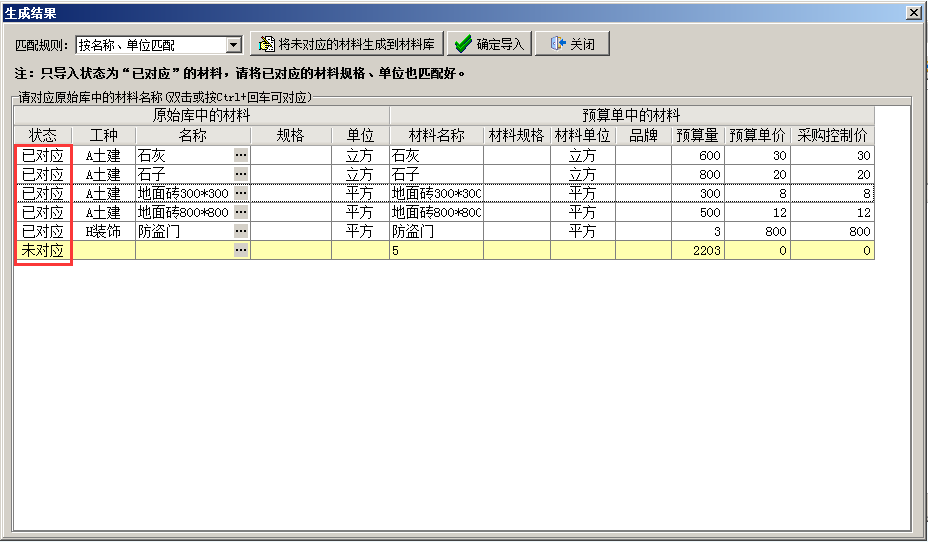Open the 匹配规则 dropdown arrow
Viewport: 928px width, 542px height.
click(234, 45)
